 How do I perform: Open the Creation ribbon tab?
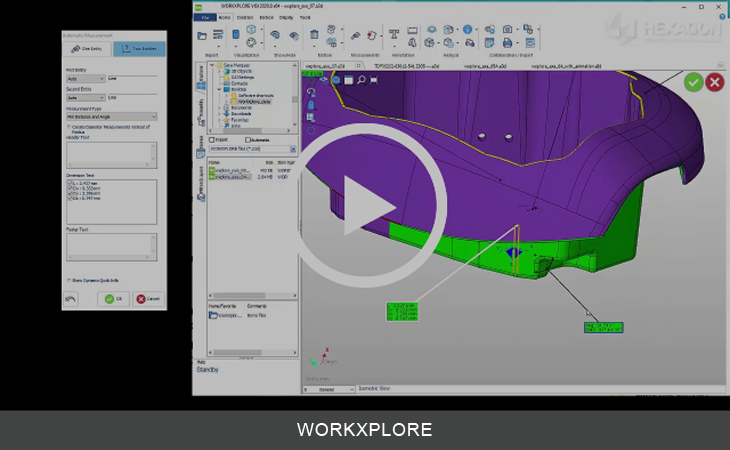point(245,18)
